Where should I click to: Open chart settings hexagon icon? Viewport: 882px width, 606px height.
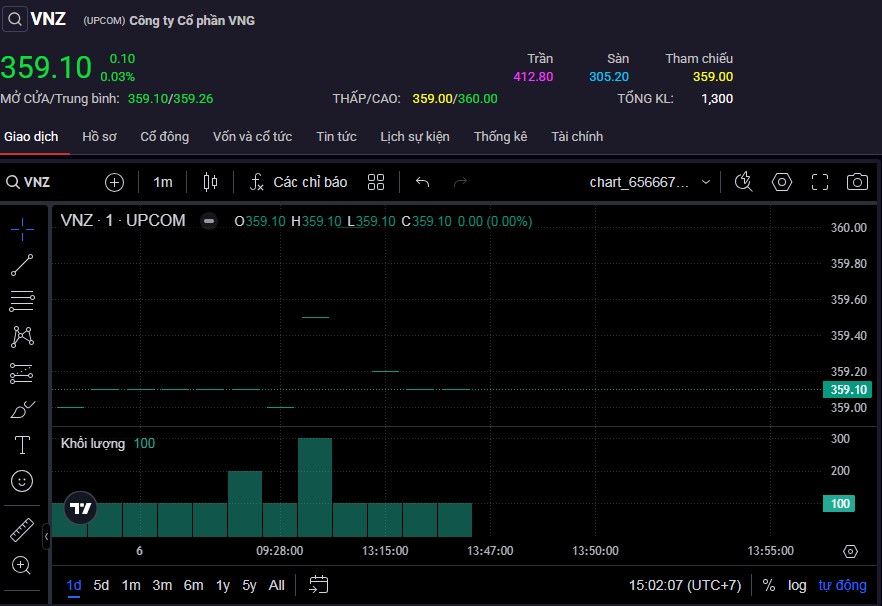(x=782, y=182)
